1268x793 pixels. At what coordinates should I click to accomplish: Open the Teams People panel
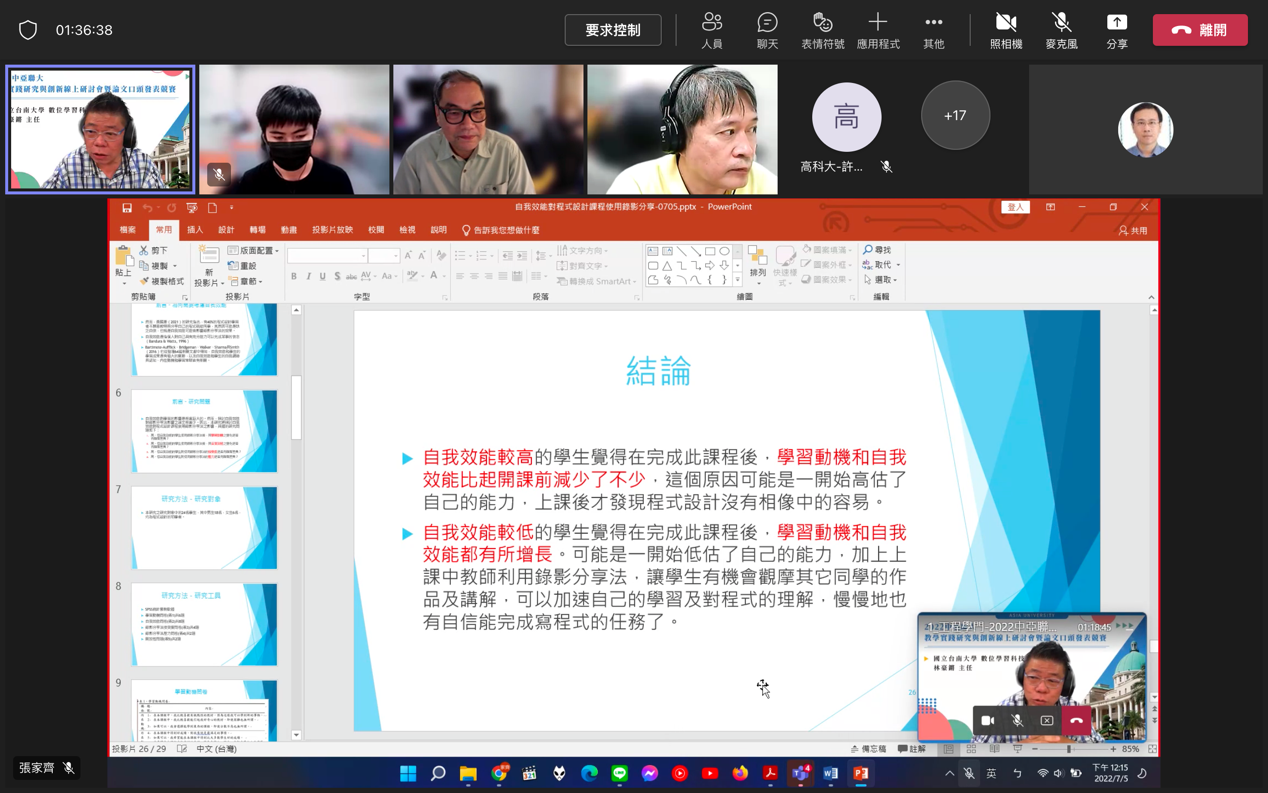coord(712,30)
